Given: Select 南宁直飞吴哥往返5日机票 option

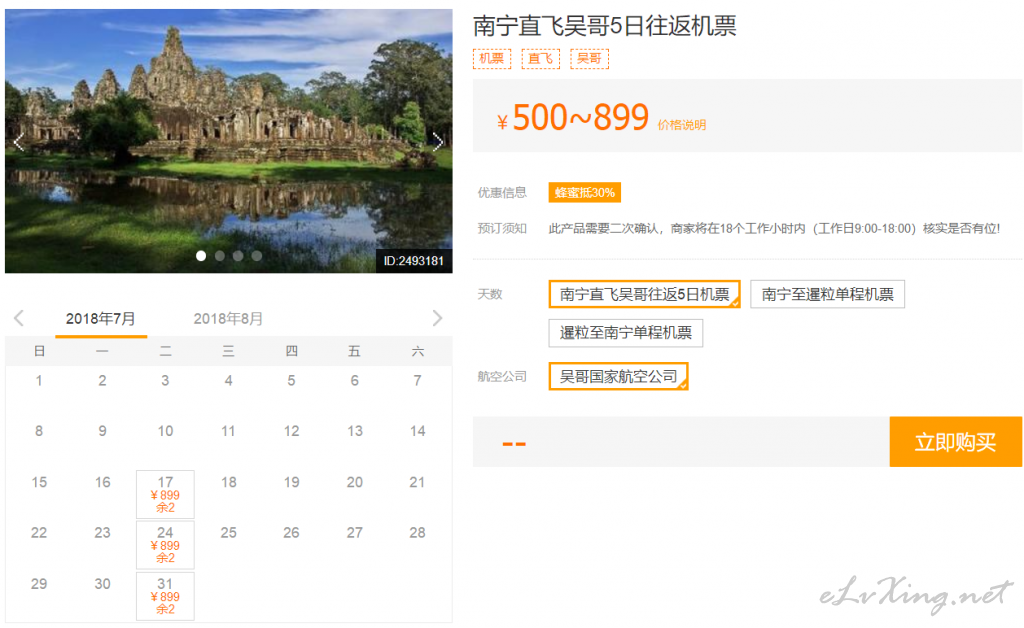Looking at the screenshot, I should click(x=645, y=294).
